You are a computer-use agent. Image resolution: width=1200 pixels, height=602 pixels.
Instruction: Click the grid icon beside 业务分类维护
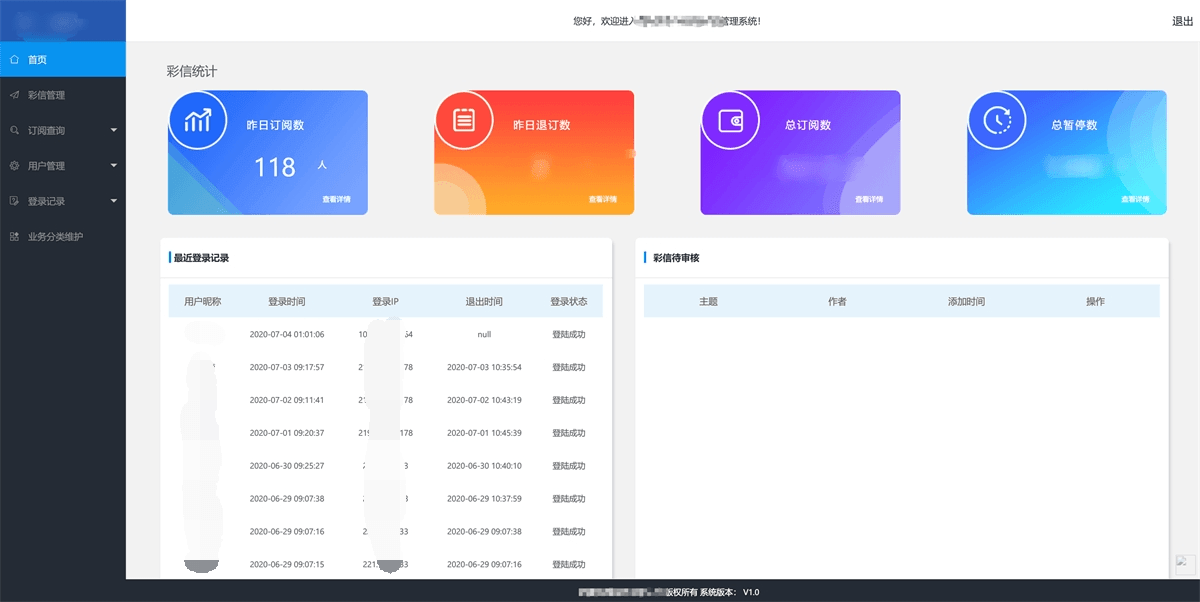(x=14, y=237)
